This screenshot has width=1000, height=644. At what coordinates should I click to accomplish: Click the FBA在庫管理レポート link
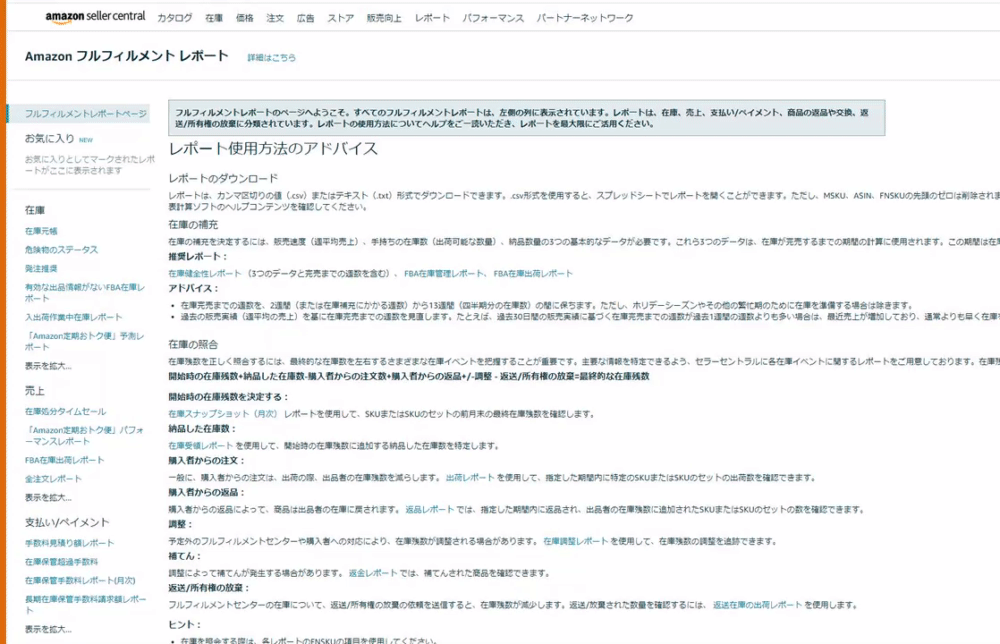444,274
